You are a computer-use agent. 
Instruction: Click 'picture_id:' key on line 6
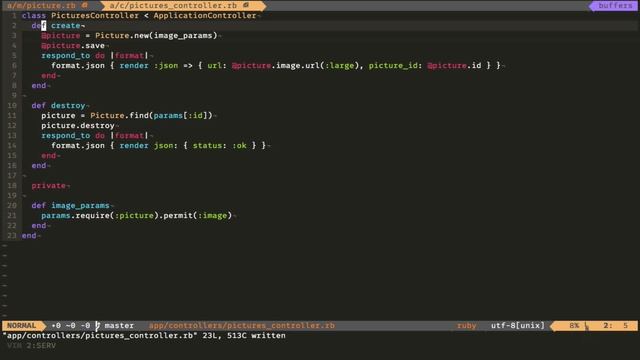(x=395, y=66)
